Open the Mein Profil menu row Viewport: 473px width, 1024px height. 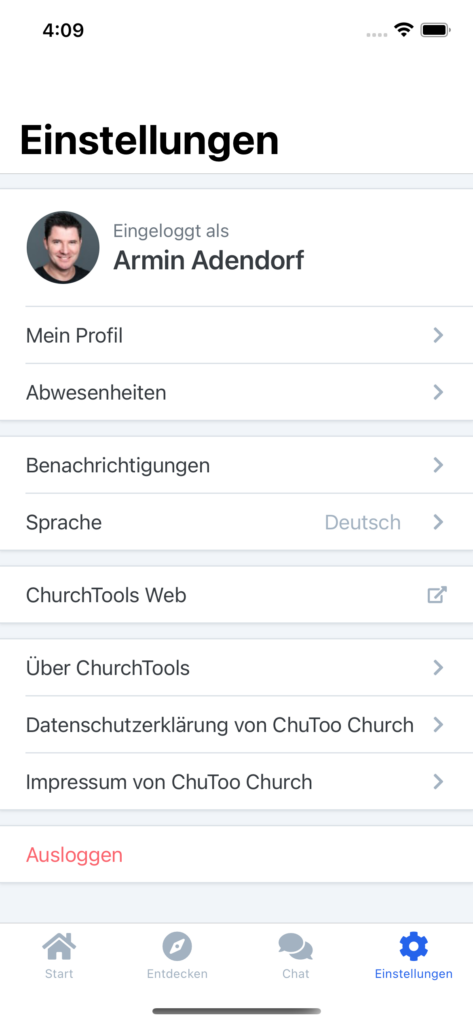(x=236, y=336)
